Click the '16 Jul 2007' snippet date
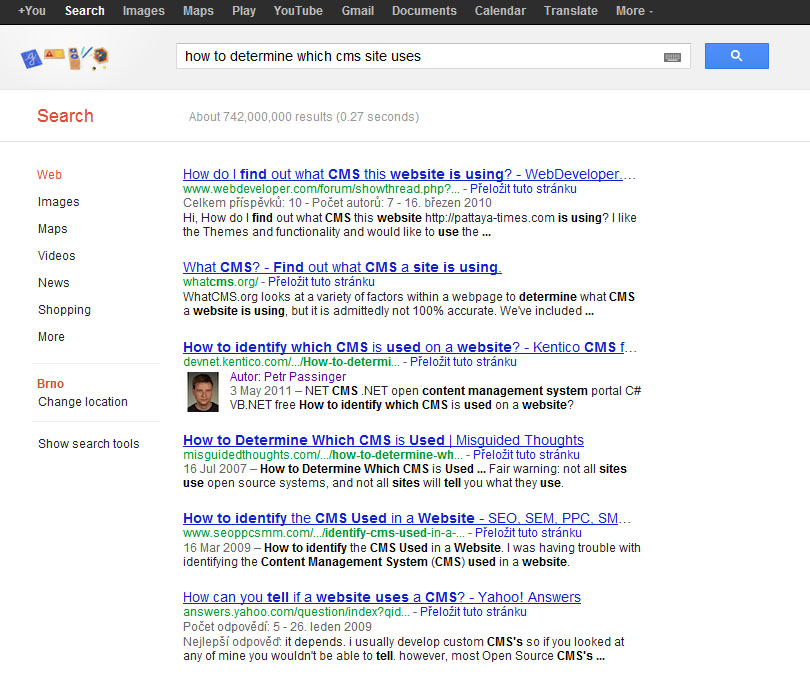Screen dimensions: 810x676 [x=215, y=469]
